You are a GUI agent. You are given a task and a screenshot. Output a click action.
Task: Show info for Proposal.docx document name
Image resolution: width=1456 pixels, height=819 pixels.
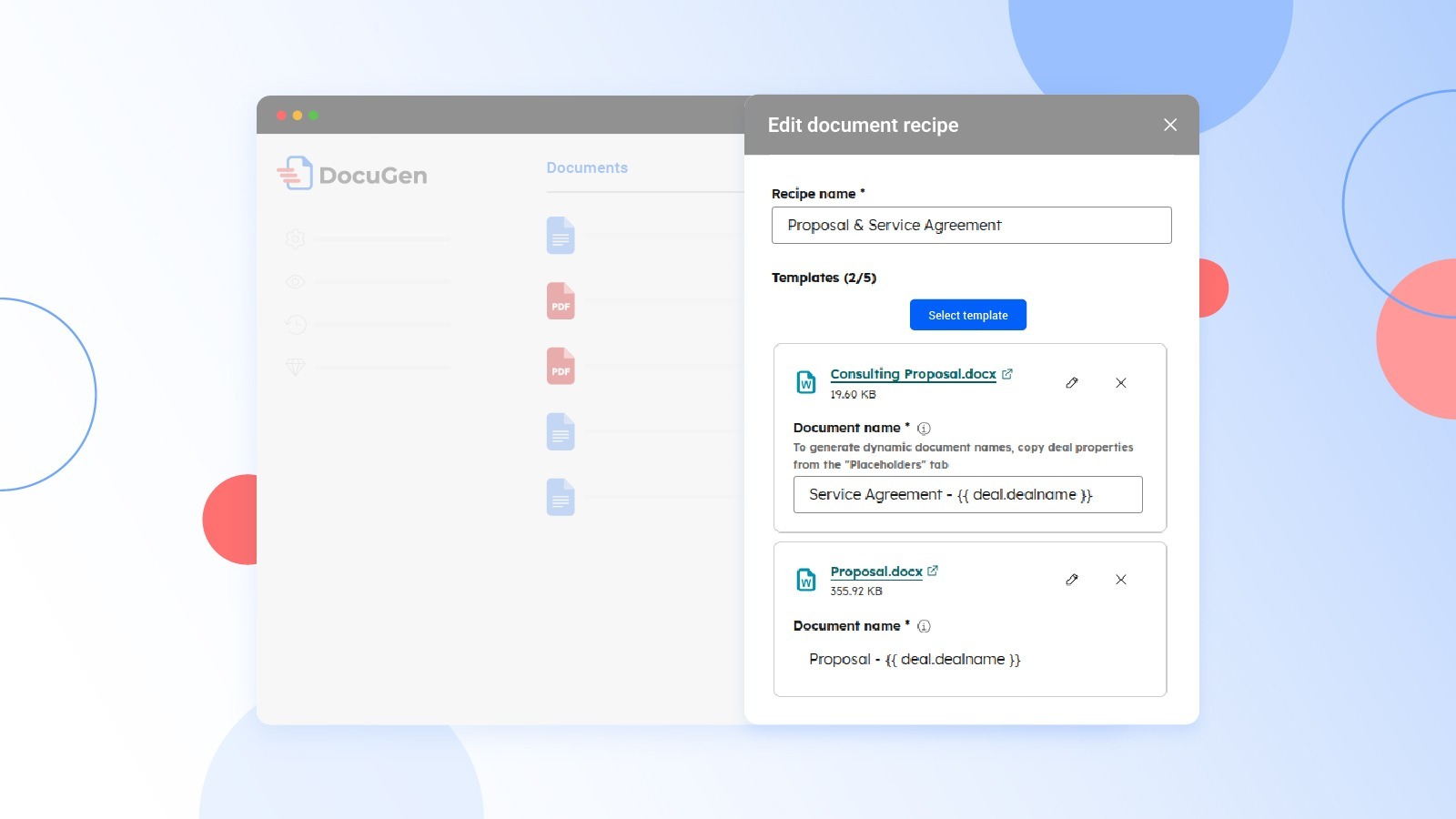point(924,626)
